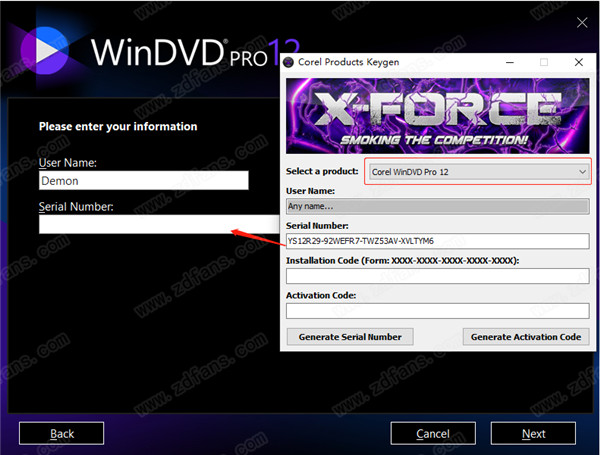The width and height of the screenshot is (600, 455).
Task: Open the Select a product dropdown
Action: 478,172
